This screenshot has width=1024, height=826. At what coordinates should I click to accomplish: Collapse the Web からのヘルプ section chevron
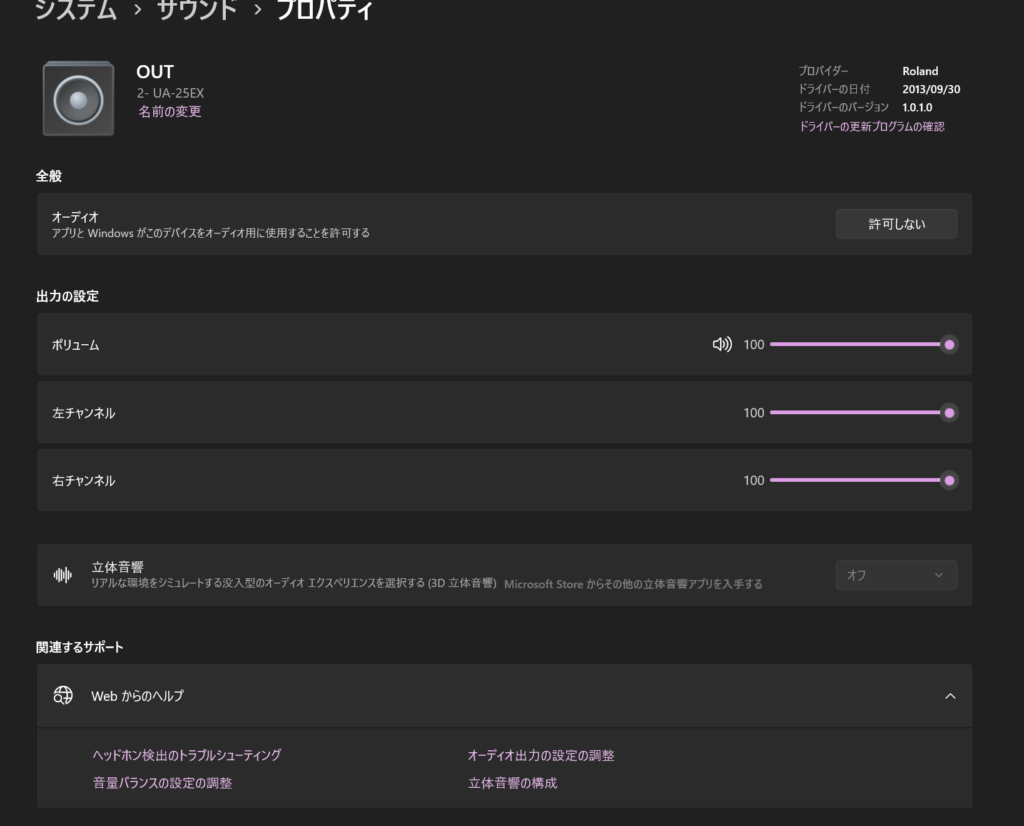(950, 696)
